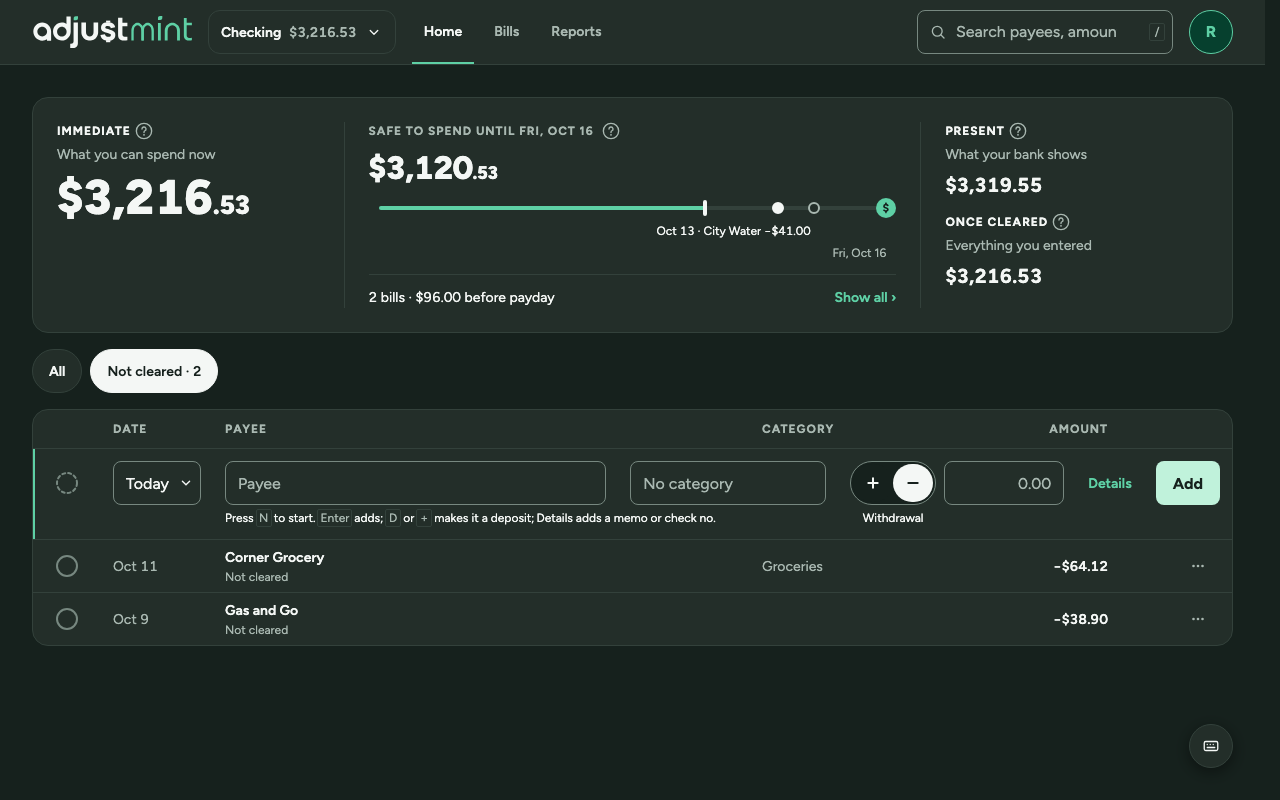Go to the Bills tab
Viewport: 1280px width, 800px height.
tap(506, 31)
